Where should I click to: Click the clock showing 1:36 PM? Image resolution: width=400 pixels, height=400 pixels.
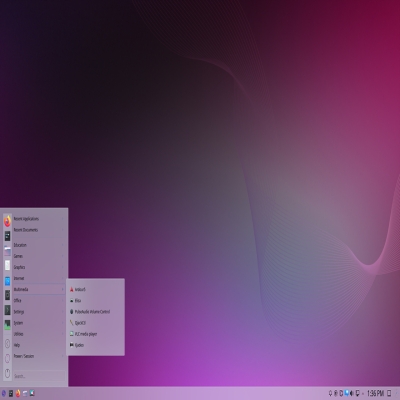click(375, 393)
